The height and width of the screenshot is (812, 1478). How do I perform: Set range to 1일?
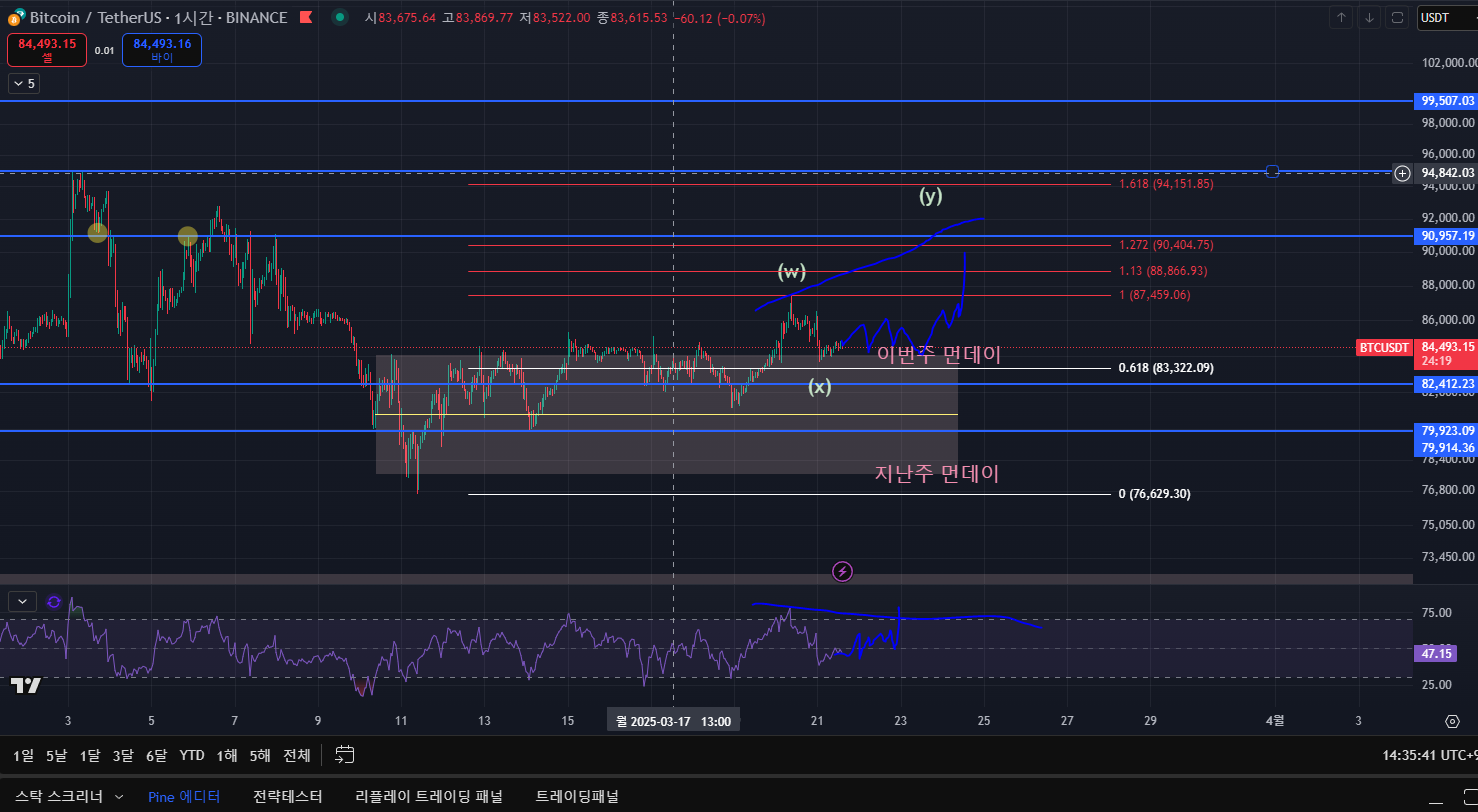point(23,755)
